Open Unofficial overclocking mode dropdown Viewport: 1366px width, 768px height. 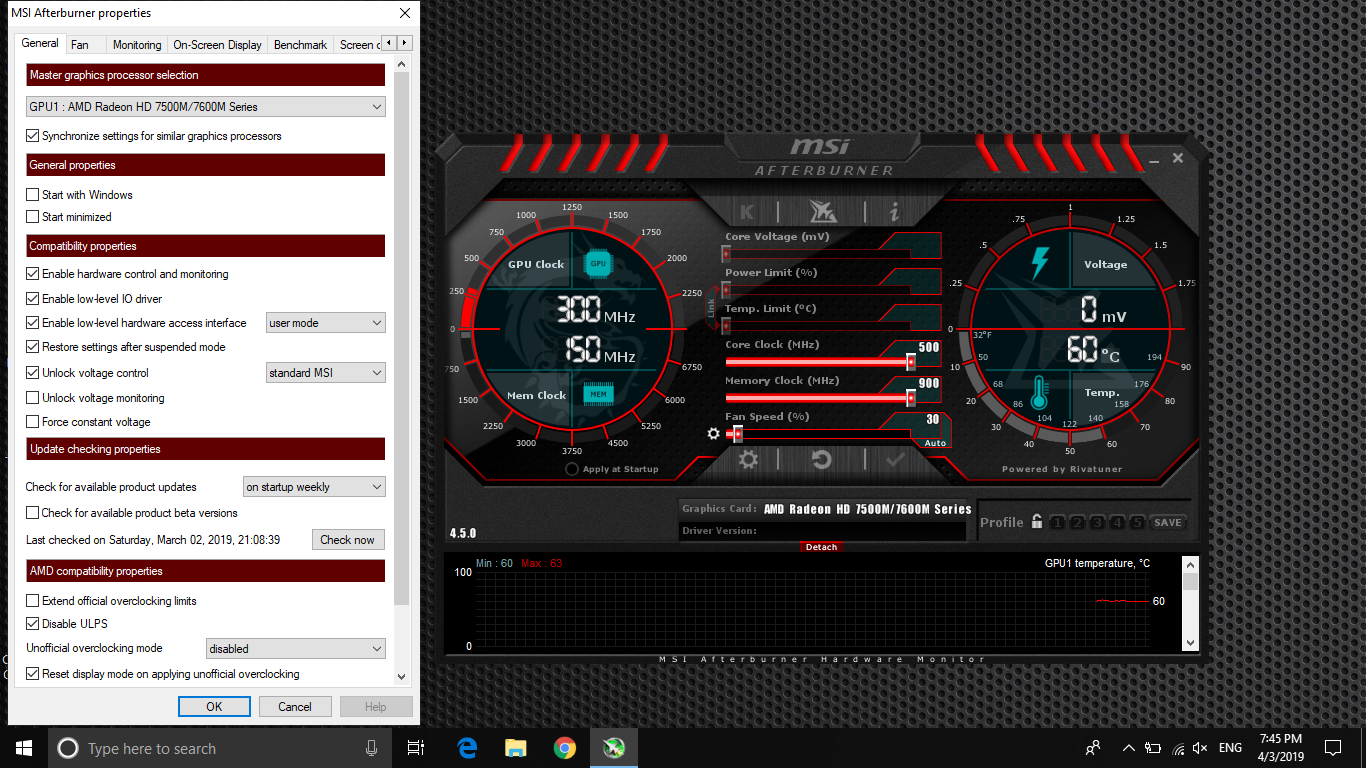pyautogui.click(x=296, y=649)
